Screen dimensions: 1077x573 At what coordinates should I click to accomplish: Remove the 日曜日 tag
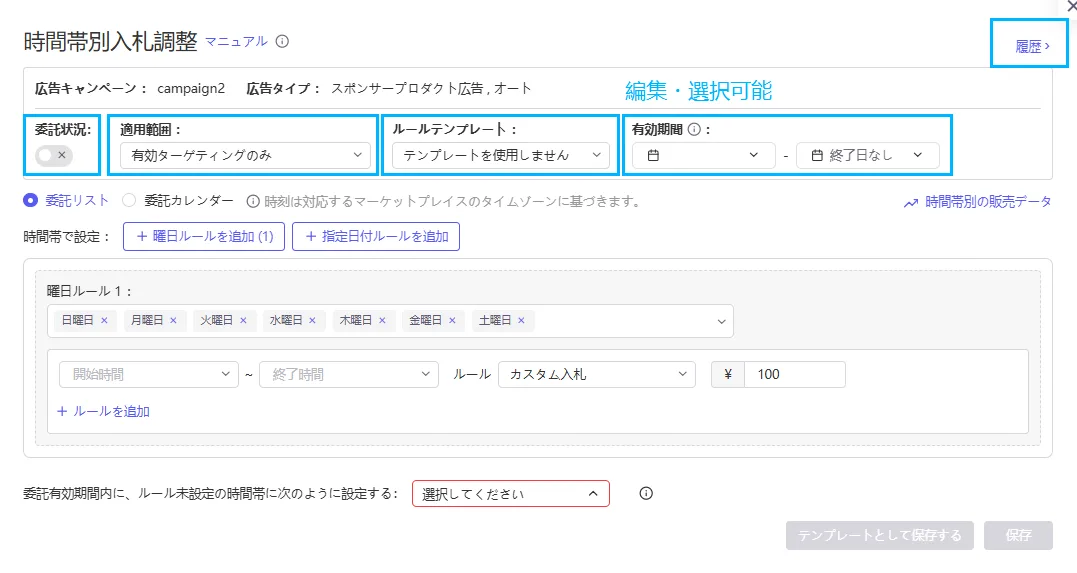(x=104, y=320)
